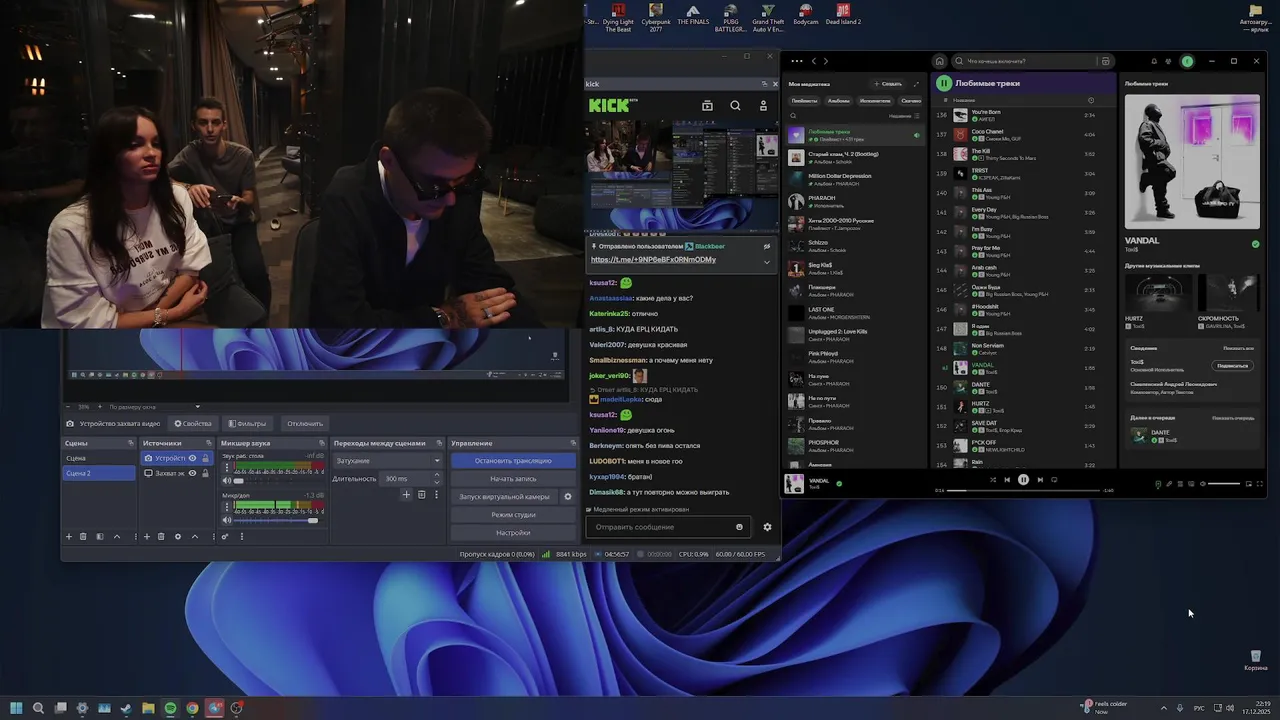Click Начать запись in OBS

pos(513,479)
